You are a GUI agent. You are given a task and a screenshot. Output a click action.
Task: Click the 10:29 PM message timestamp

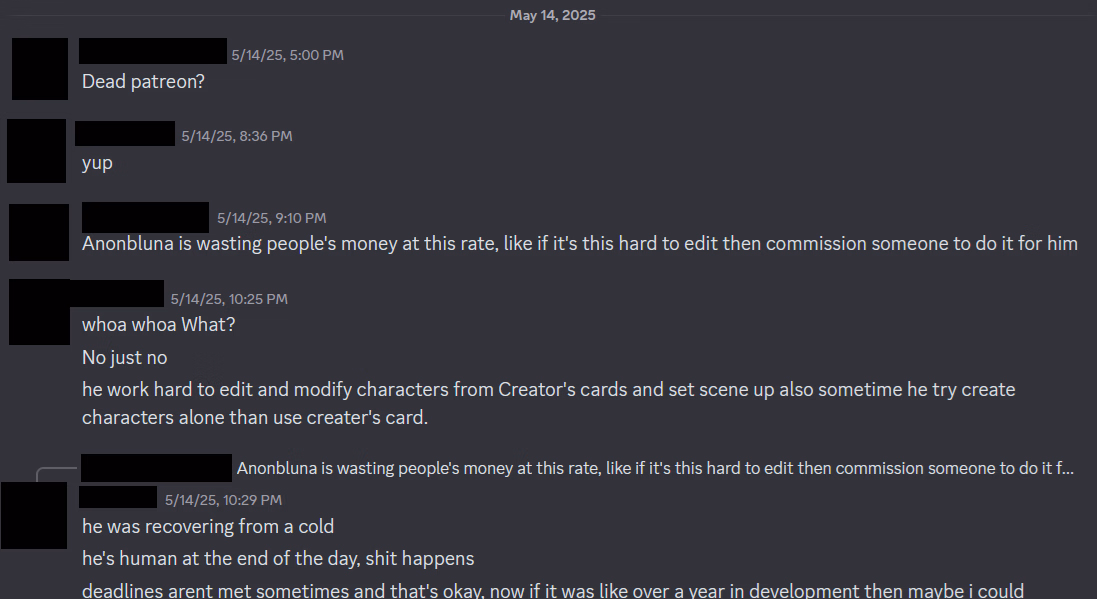(x=223, y=500)
